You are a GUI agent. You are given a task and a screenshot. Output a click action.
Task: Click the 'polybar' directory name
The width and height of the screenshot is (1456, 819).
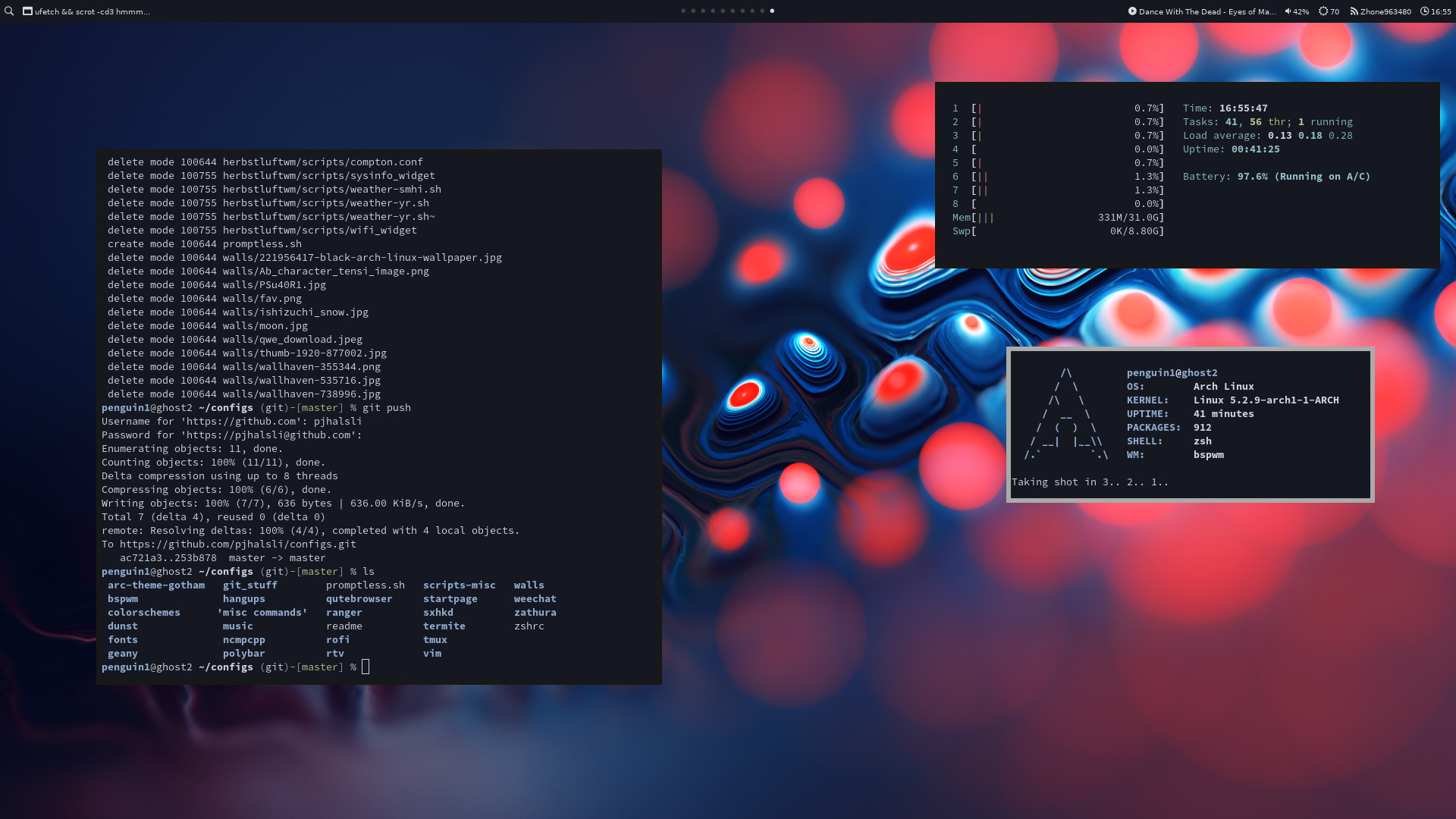[244, 653]
